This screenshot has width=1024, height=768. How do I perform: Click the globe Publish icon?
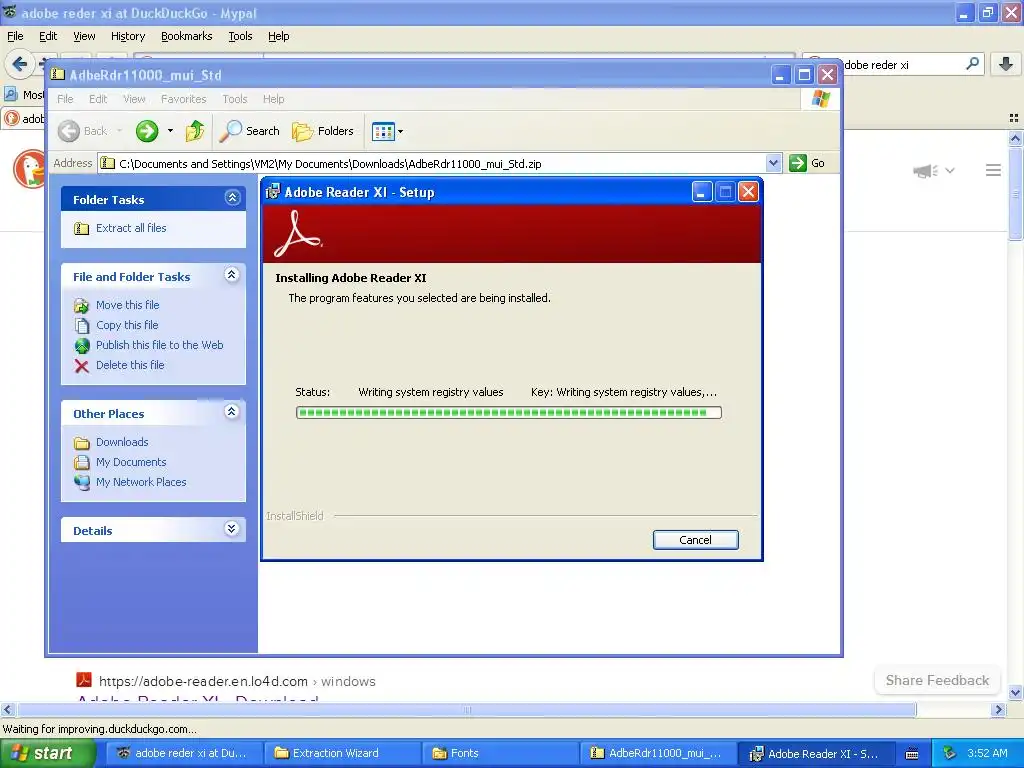click(82, 345)
